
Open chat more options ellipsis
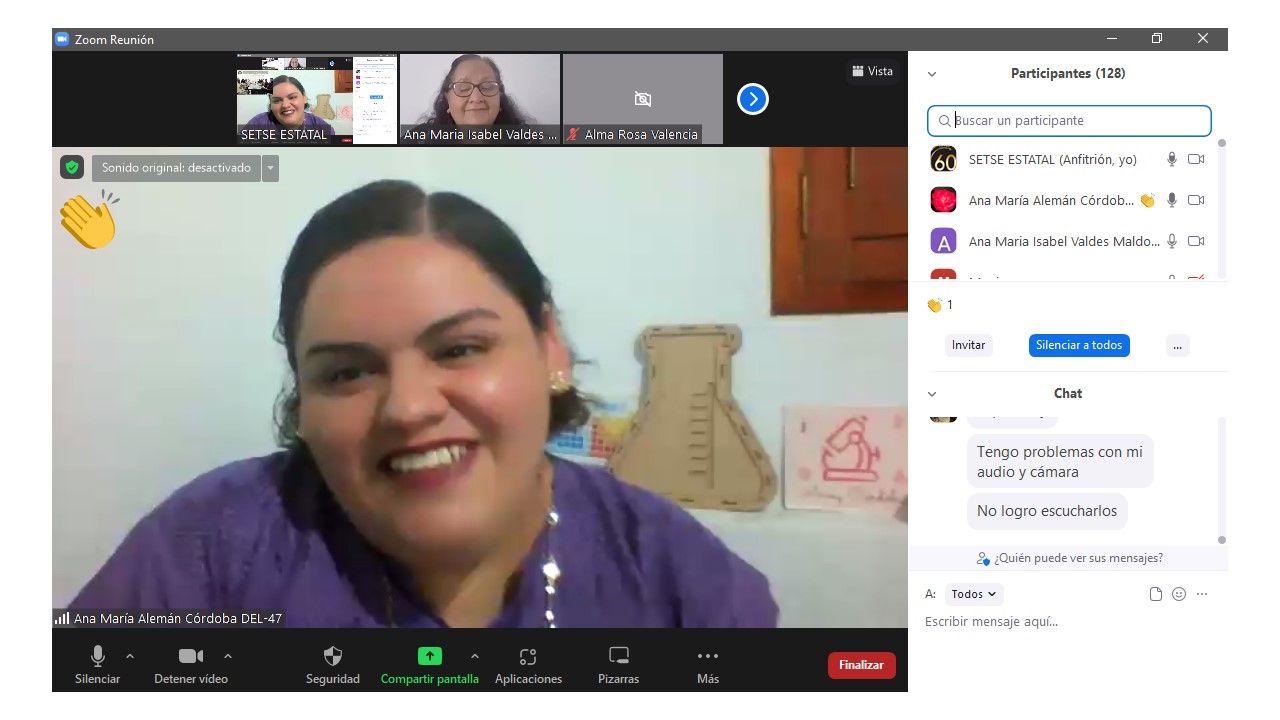pos(1202,594)
